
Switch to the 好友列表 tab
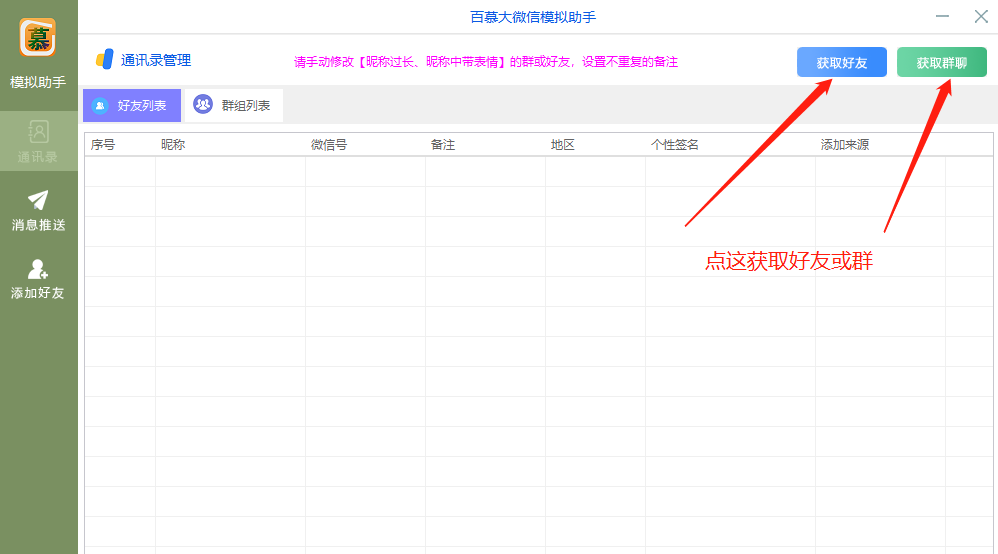(132, 106)
